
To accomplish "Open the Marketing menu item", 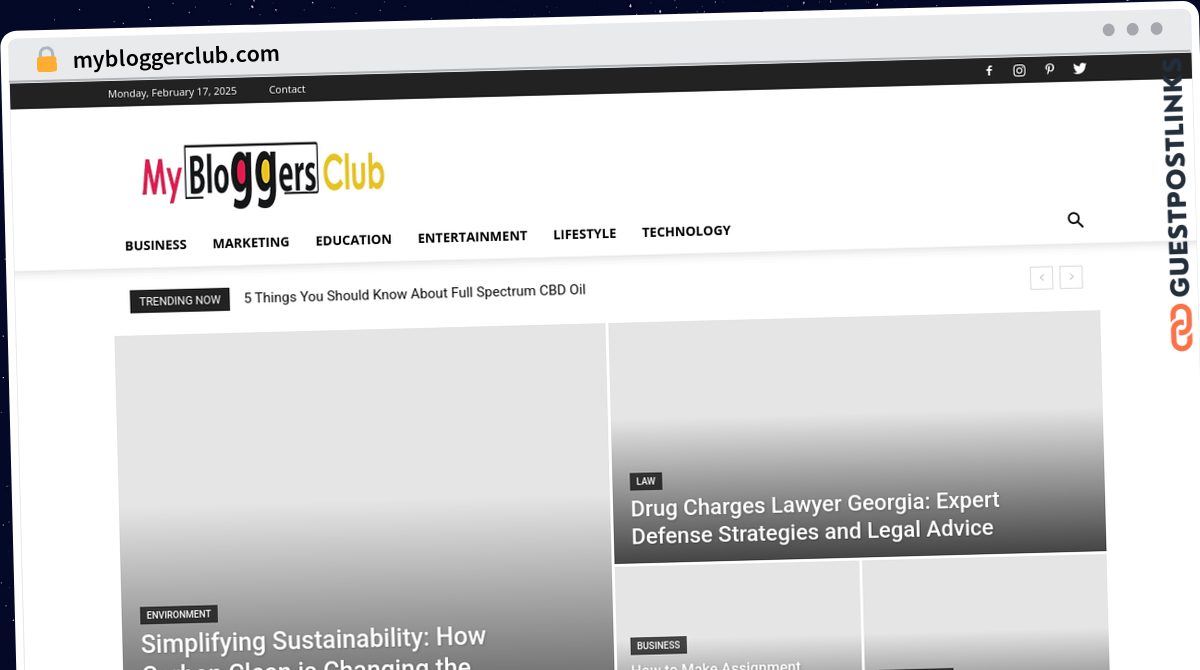I will [251, 242].
